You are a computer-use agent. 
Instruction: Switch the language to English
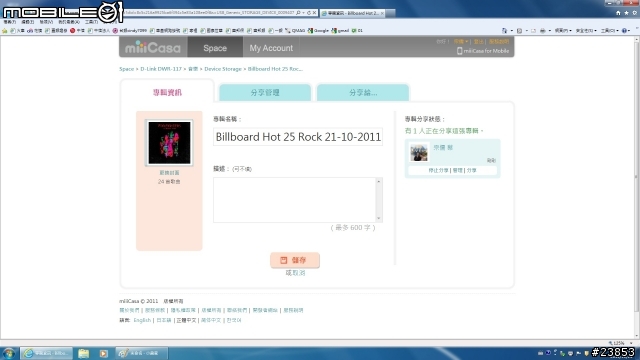point(142,320)
